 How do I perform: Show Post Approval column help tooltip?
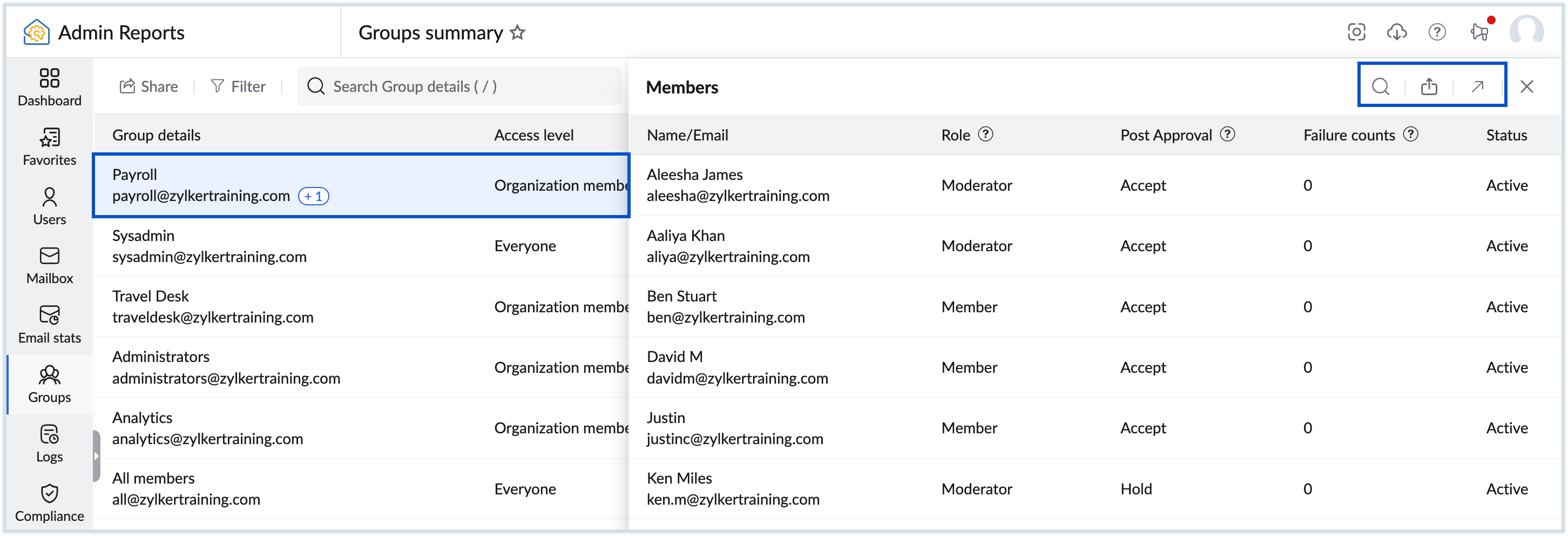pos(1228,135)
